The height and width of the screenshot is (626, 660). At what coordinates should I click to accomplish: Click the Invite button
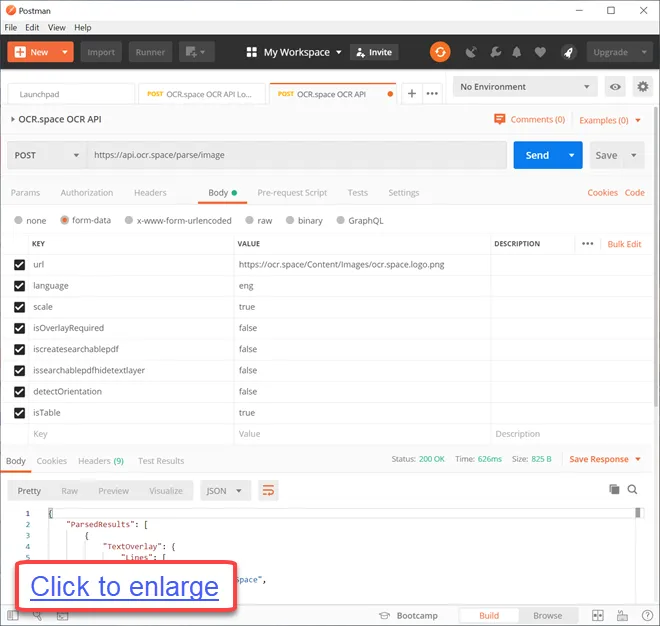(x=374, y=52)
